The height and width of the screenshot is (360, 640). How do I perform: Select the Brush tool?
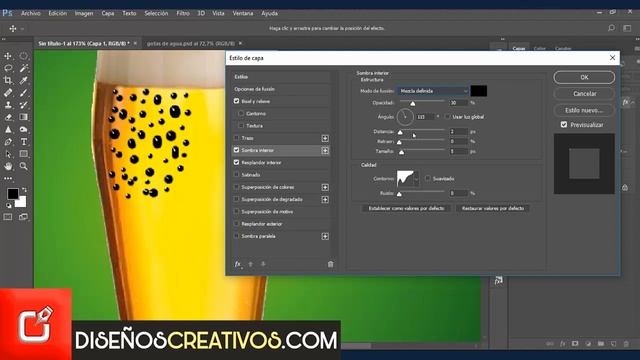(24, 93)
